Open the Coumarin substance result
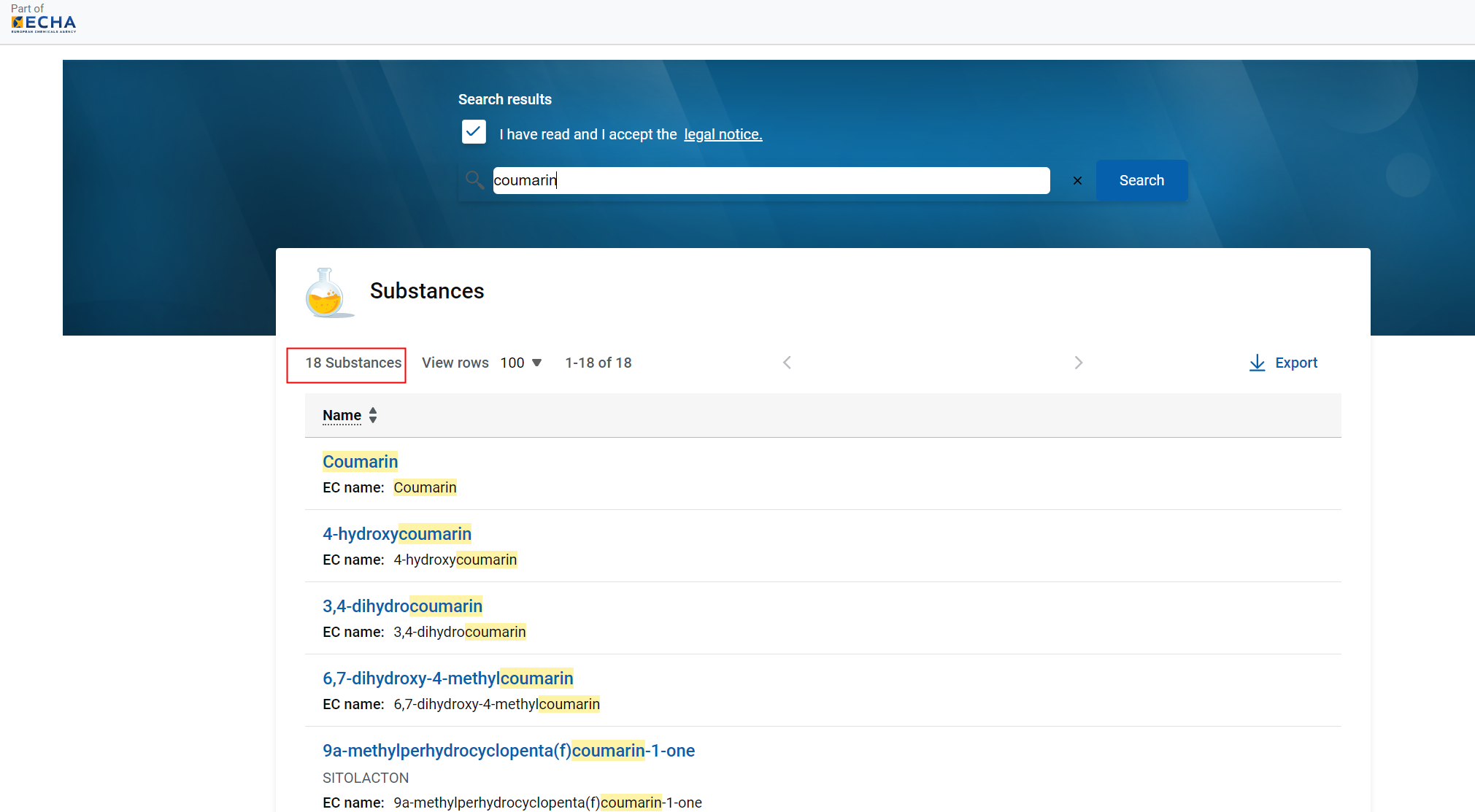1475x812 pixels. (x=360, y=462)
